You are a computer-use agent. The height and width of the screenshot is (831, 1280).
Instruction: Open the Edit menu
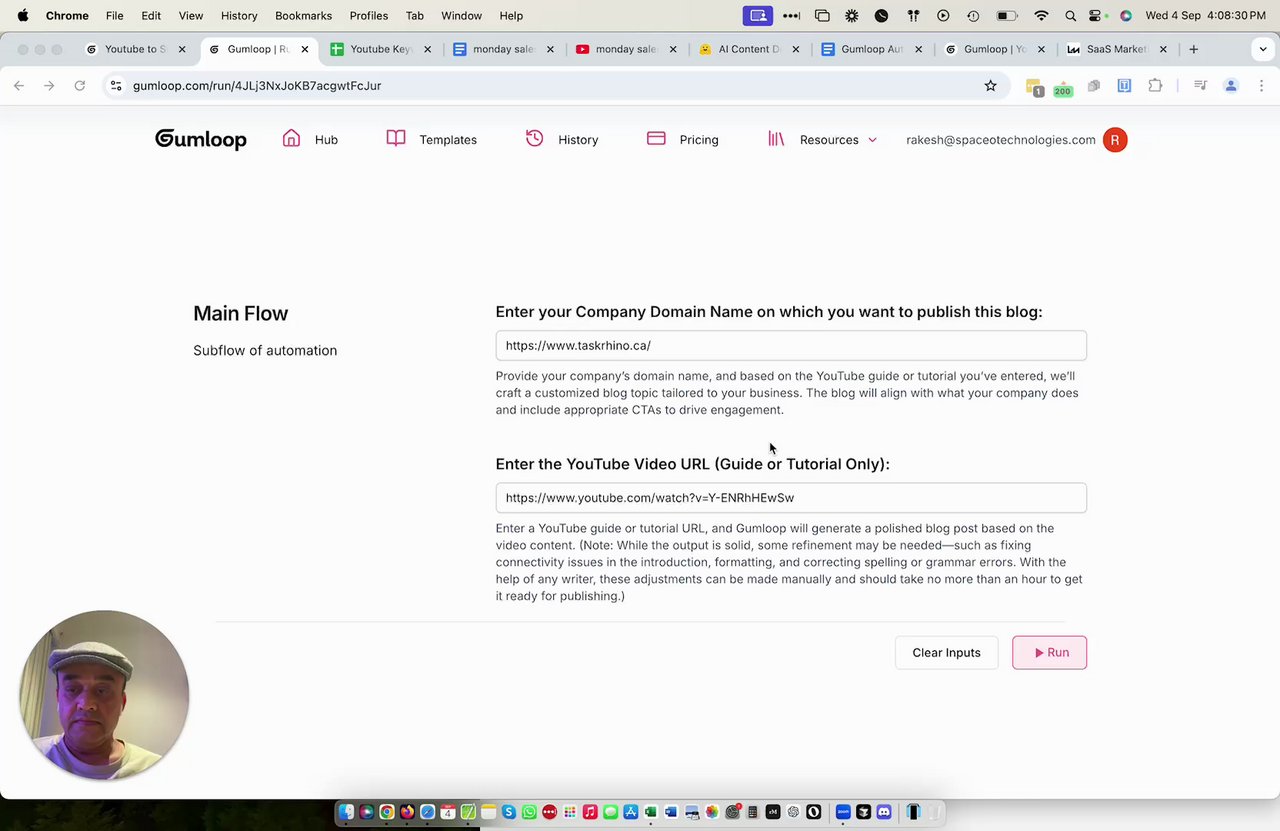point(151,16)
